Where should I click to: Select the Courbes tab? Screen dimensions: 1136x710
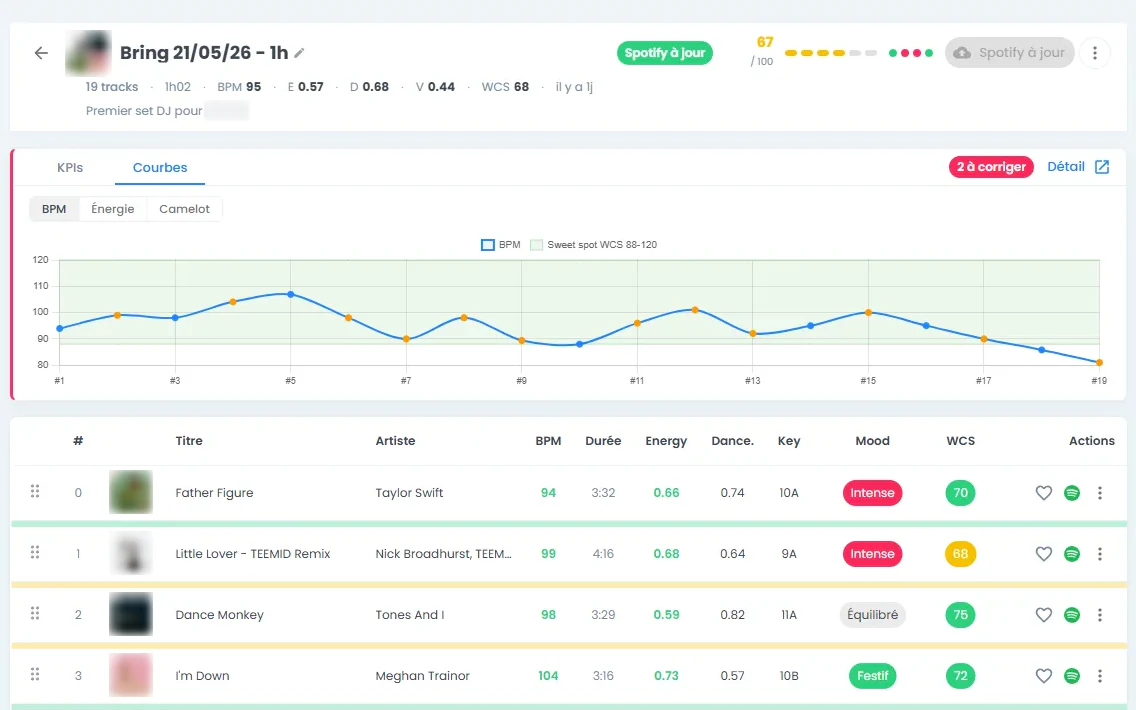(160, 167)
